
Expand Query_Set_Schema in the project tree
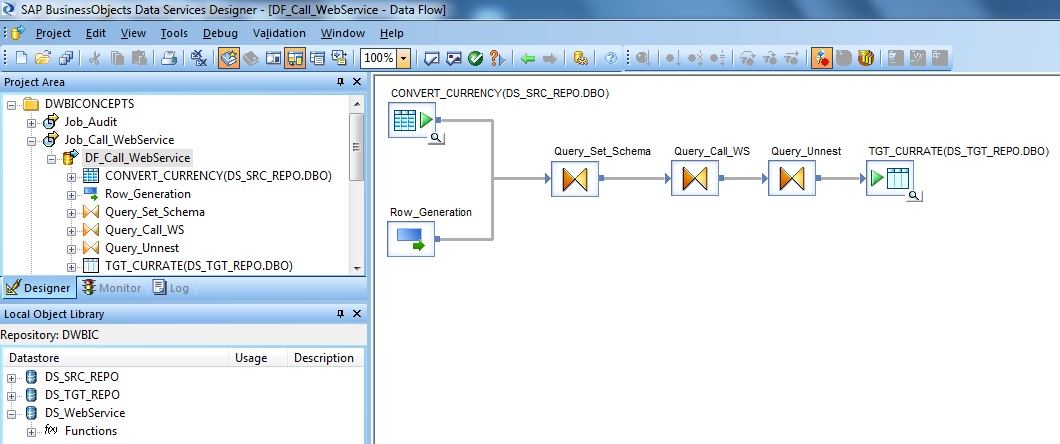pyautogui.click(x=72, y=213)
